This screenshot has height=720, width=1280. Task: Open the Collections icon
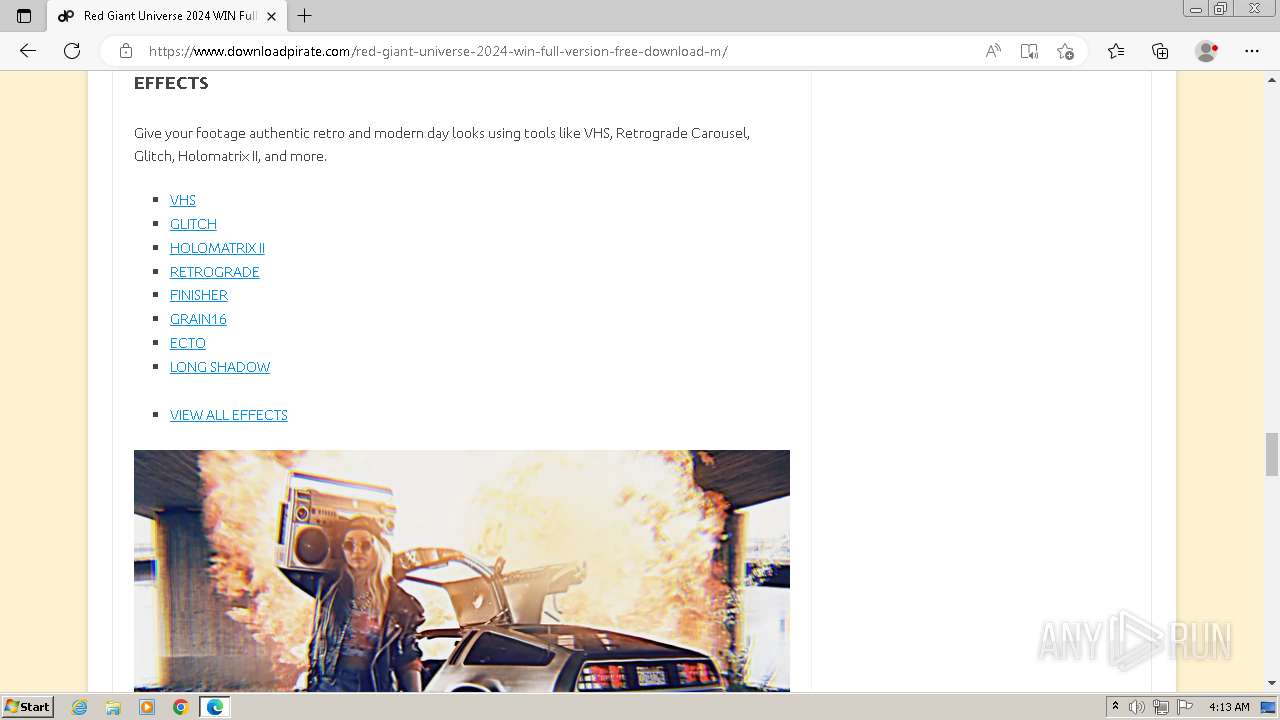click(x=1160, y=51)
